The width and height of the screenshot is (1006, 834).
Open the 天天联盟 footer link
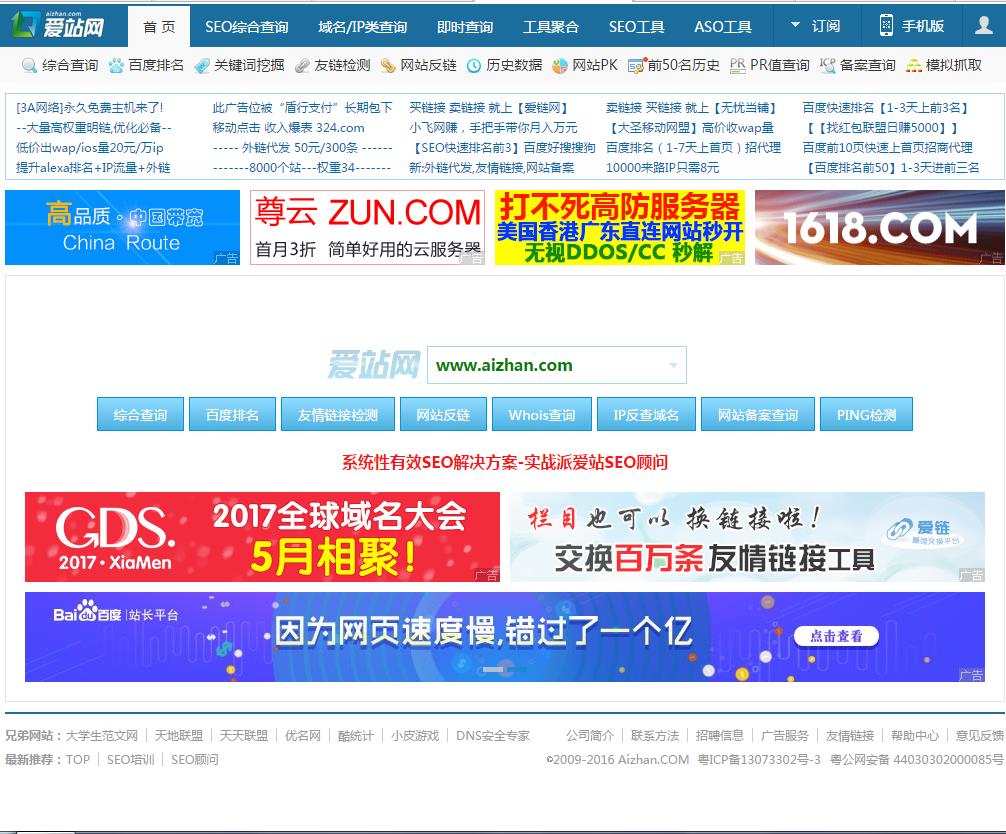click(x=244, y=735)
